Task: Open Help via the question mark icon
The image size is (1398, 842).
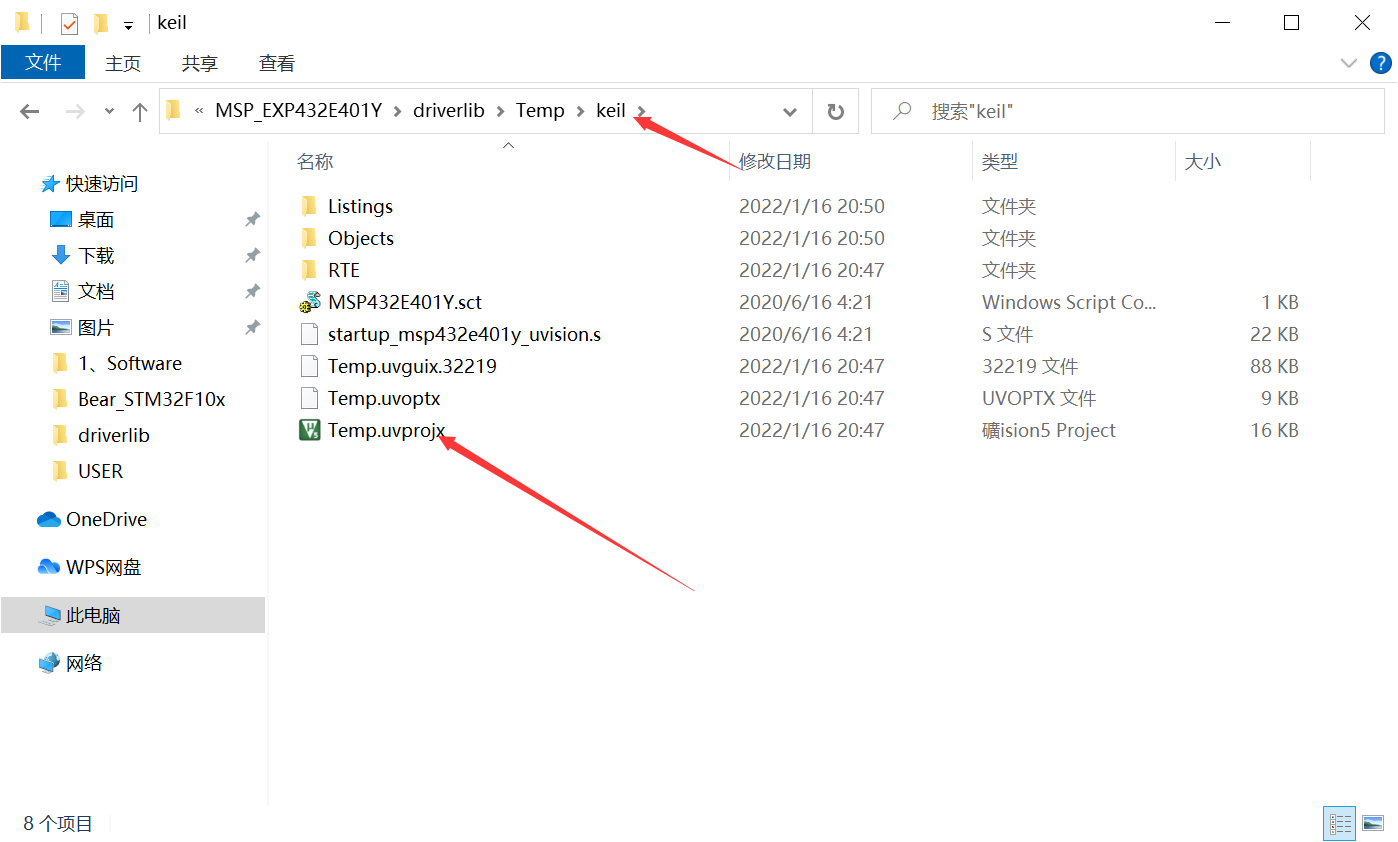Action: pos(1381,62)
